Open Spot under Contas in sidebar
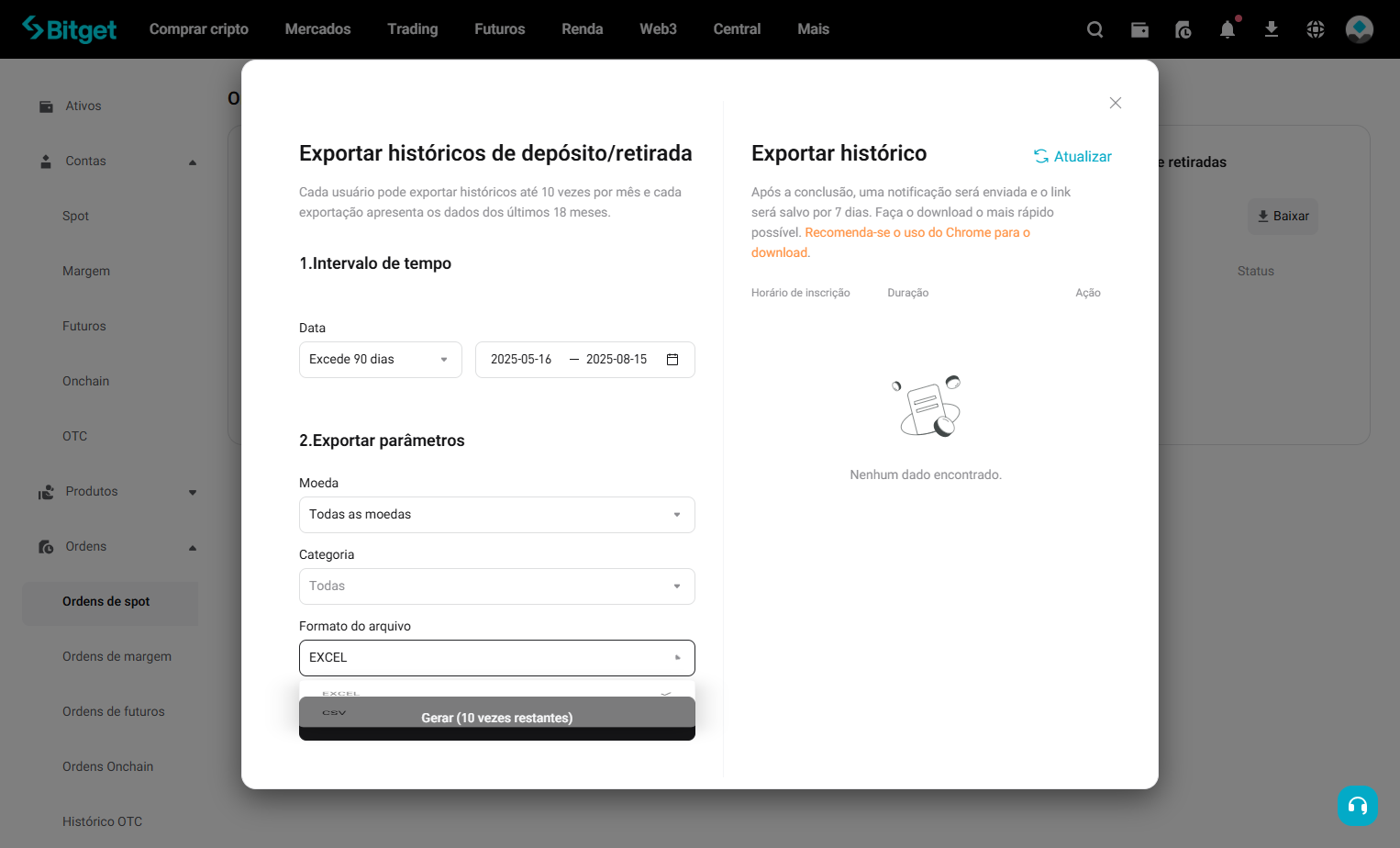 tap(75, 217)
